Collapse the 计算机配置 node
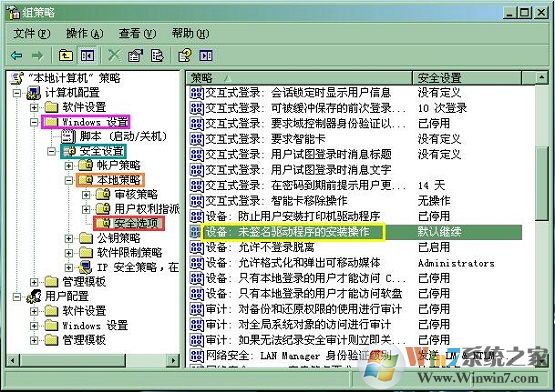Image resolution: width=555 pixels, height=392 pixels. [17, 93]
